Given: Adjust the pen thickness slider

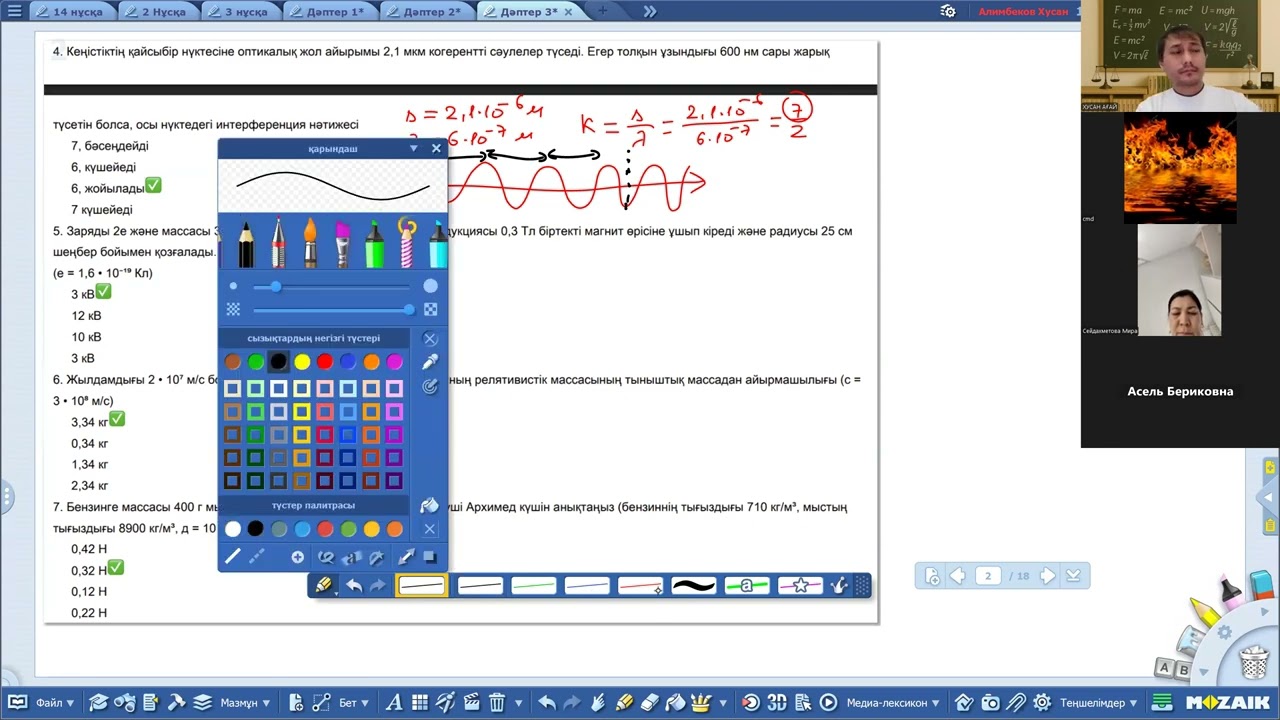Looking at the screenshot, I should click(332, 287).
